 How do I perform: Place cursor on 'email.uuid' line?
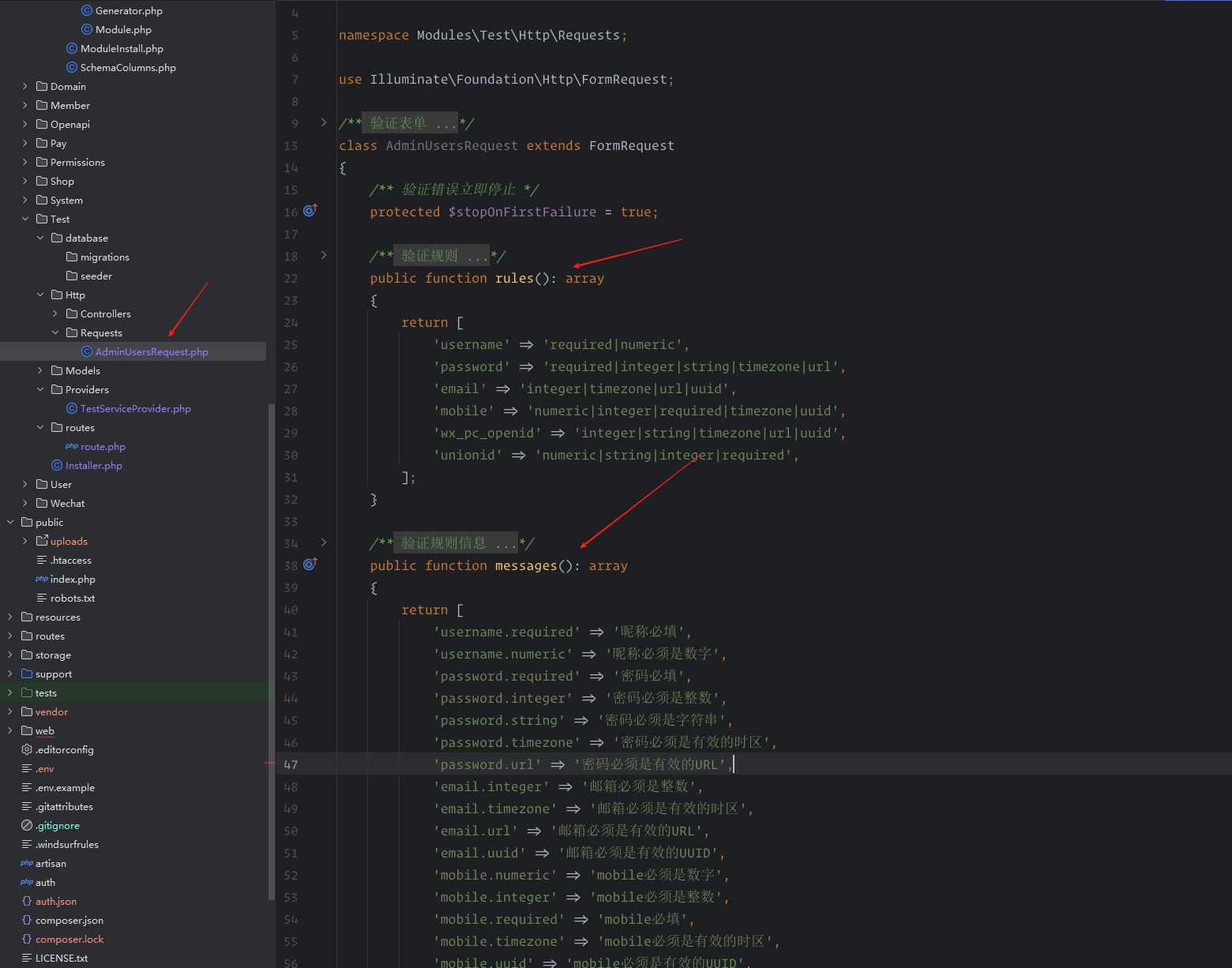coord(579,853)
